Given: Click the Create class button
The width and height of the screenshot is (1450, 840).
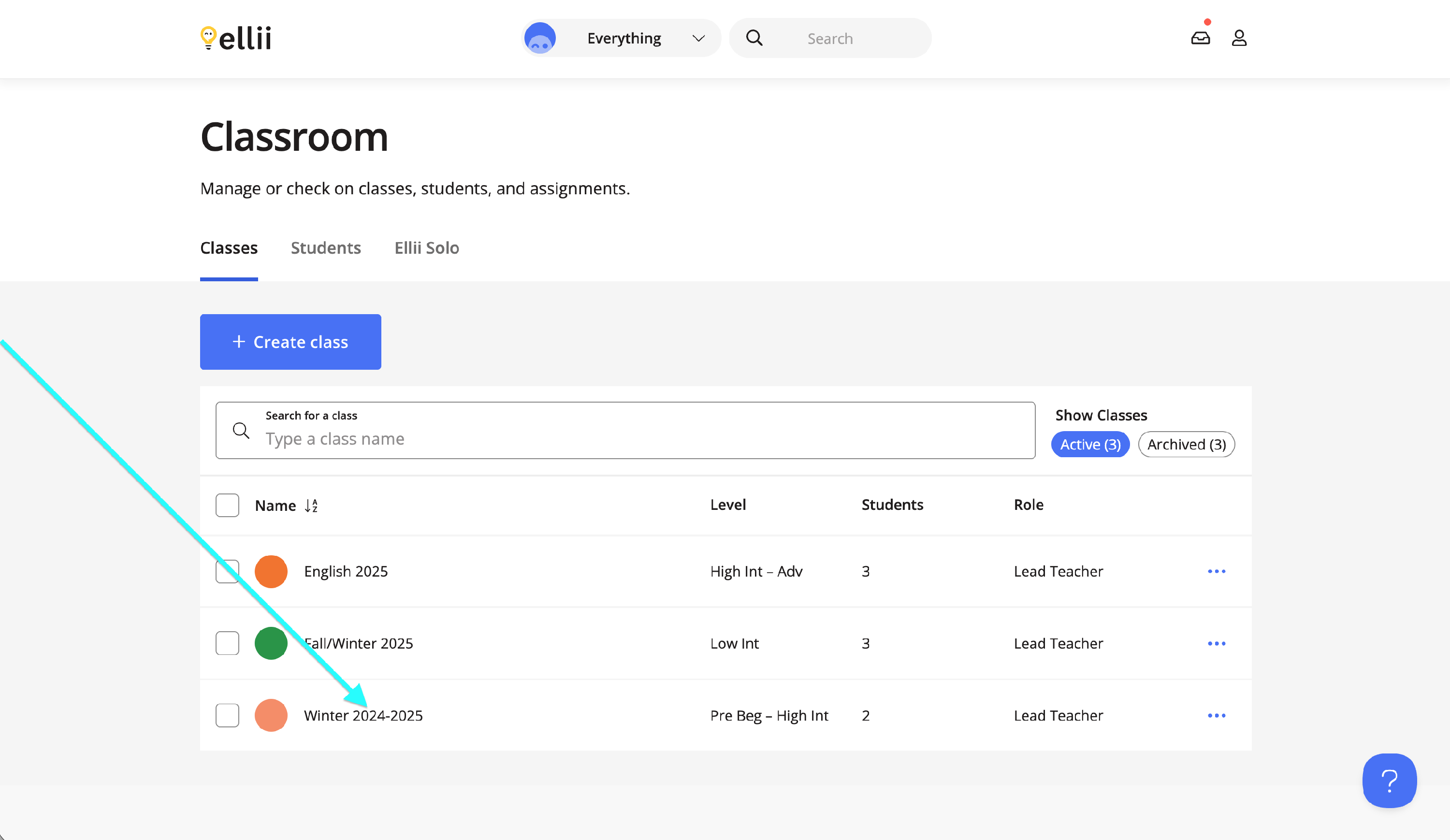Looking at the screenshot, I should click(290, 342).
